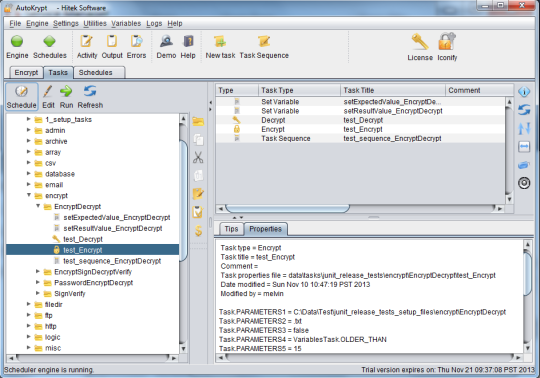This screenshot has width=540, height=378.
Task: Click the blue refresh arrows icon on right
Action: 524,110
